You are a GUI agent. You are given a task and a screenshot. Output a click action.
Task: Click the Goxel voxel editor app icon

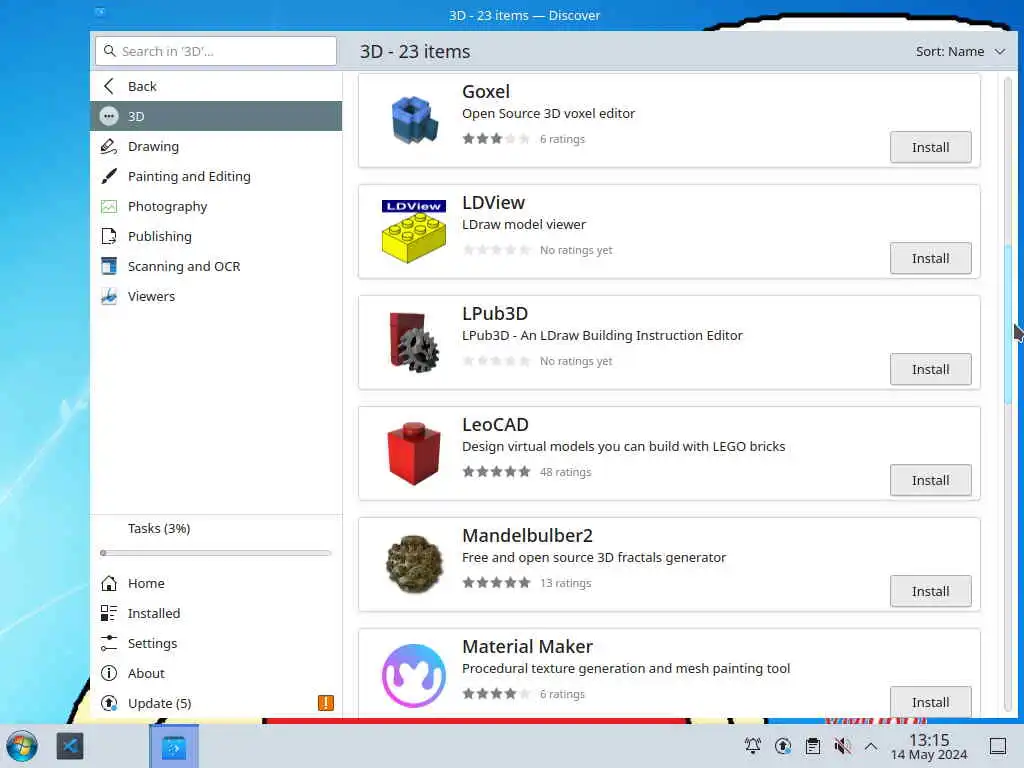click(x=413, y=120)
